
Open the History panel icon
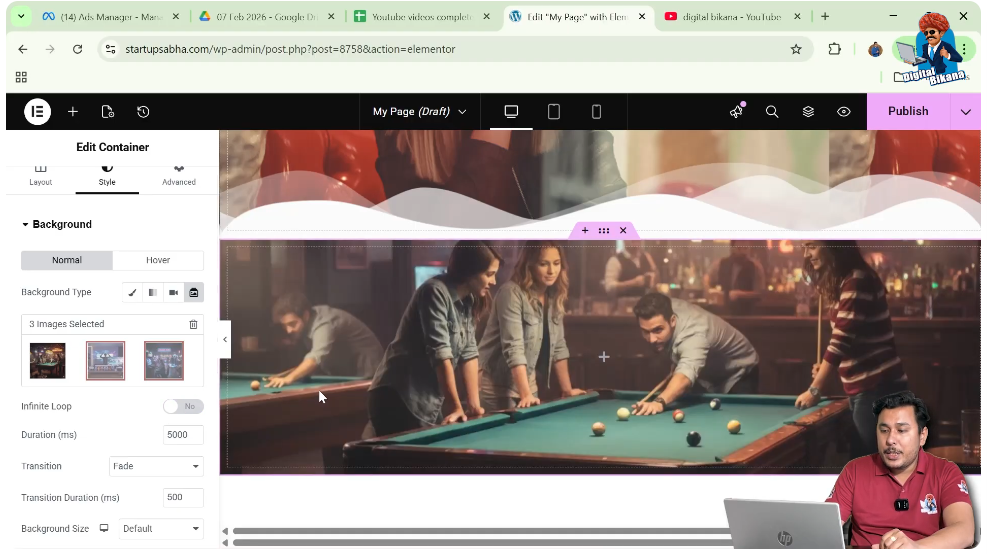tap(143, 112)
